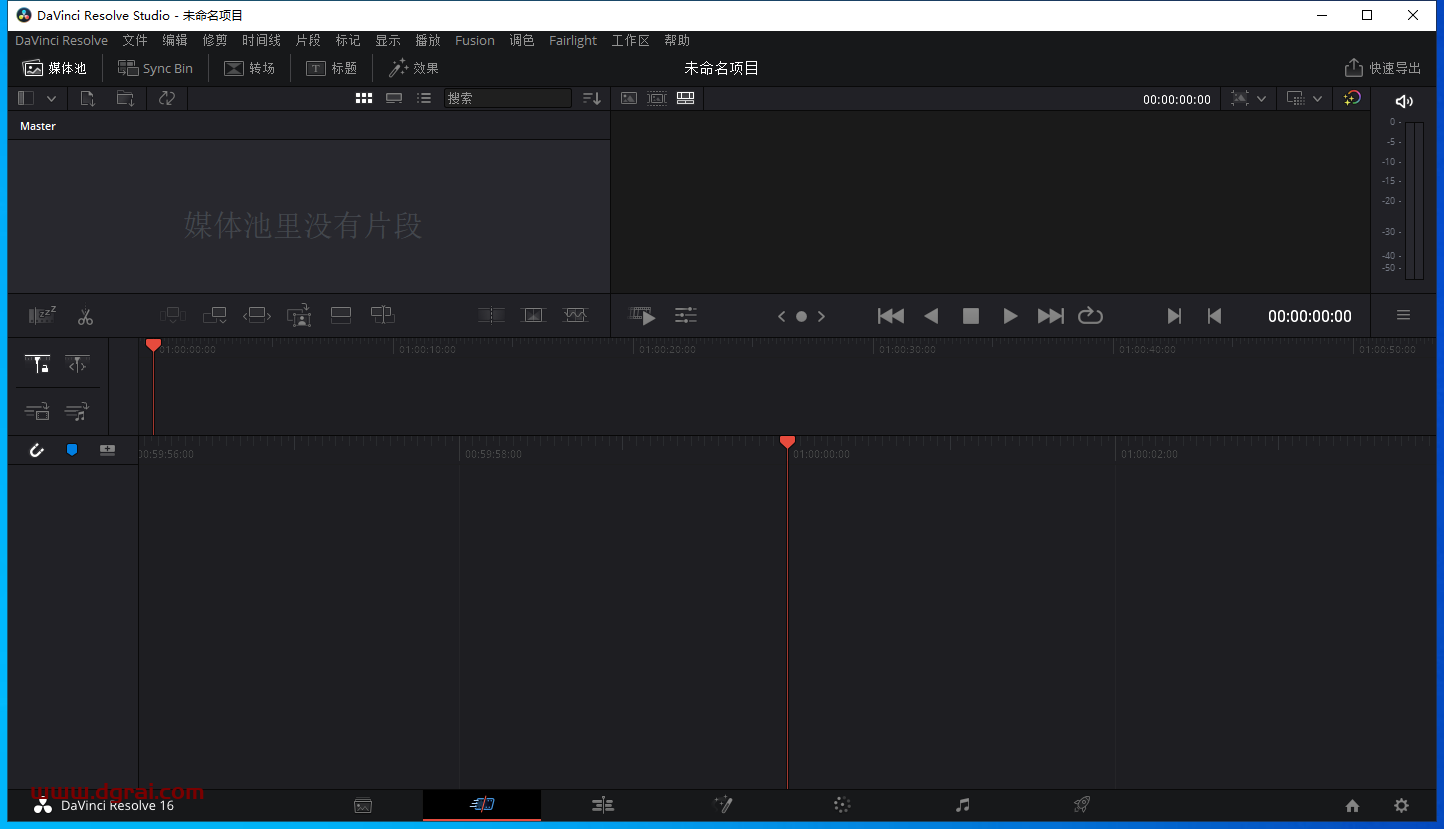Toggle the Media Pool panel

[x=55, y=68]
